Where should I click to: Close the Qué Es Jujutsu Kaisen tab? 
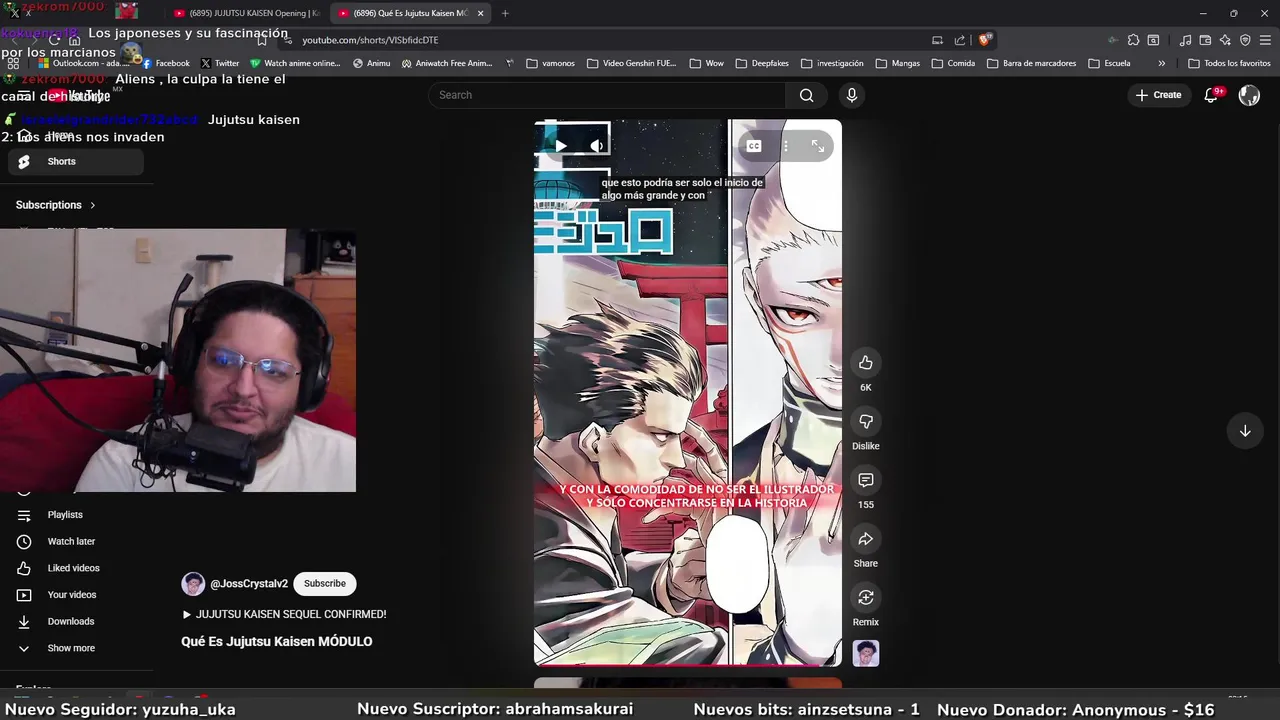[481, 13]
